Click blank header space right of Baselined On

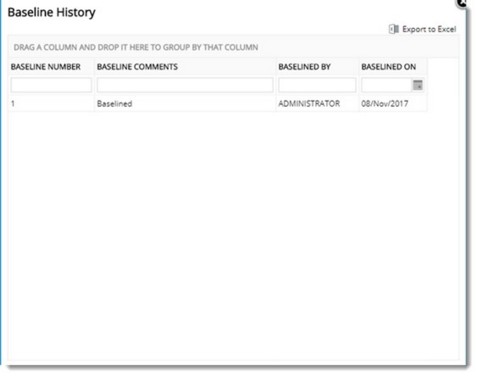pyautogui.click(x=443, y=67)
